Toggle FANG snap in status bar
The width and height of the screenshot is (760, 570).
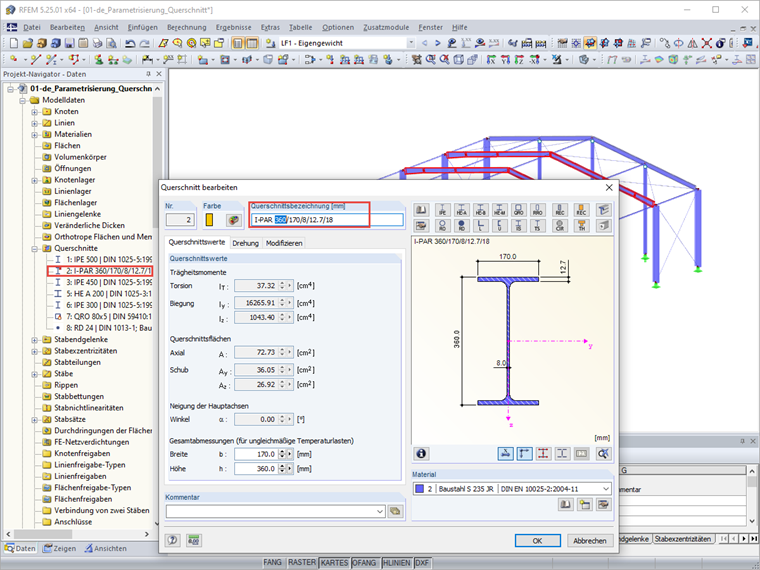(x=272, y=563)
